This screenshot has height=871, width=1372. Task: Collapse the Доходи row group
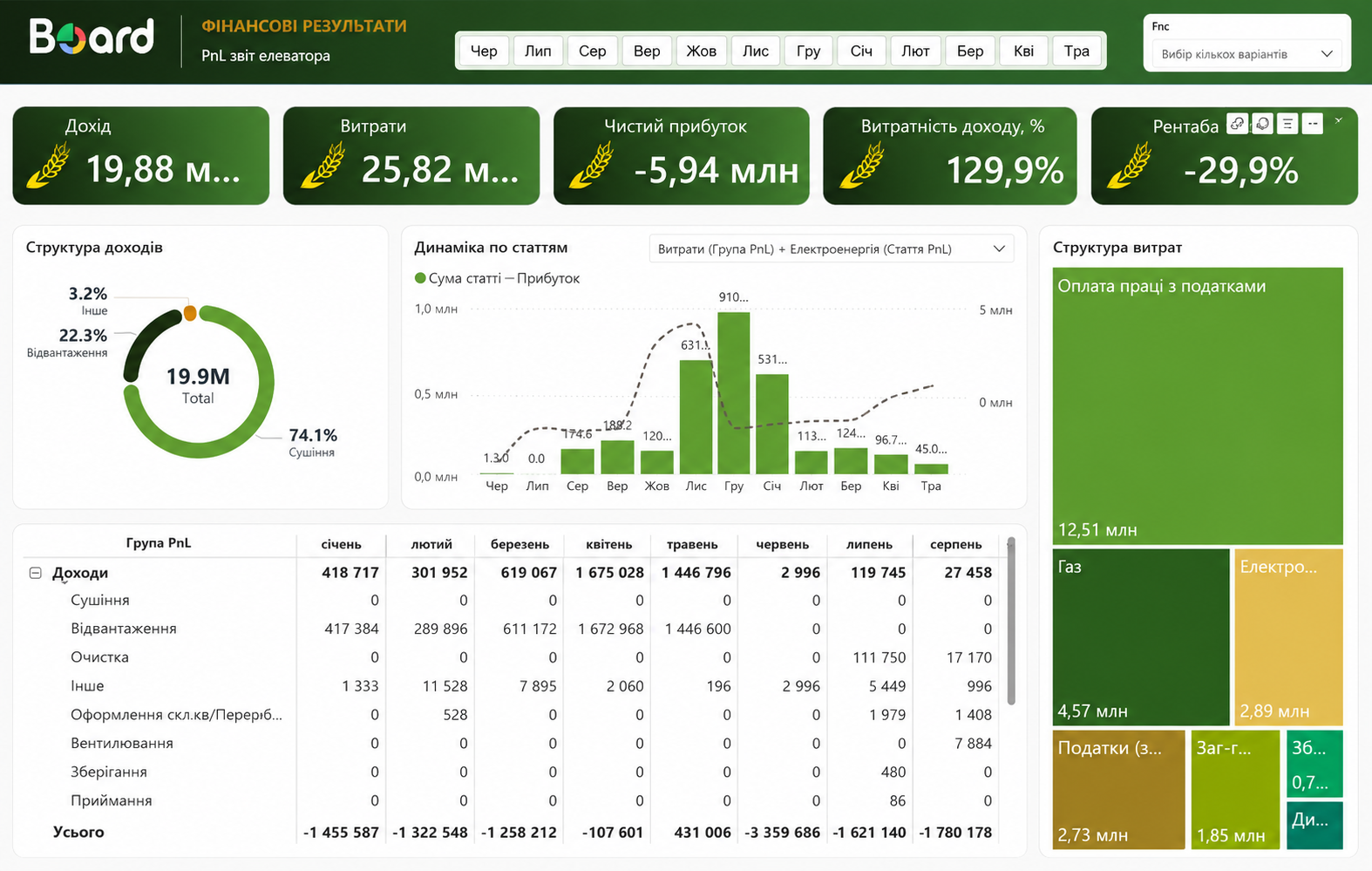tap(36, 573)
